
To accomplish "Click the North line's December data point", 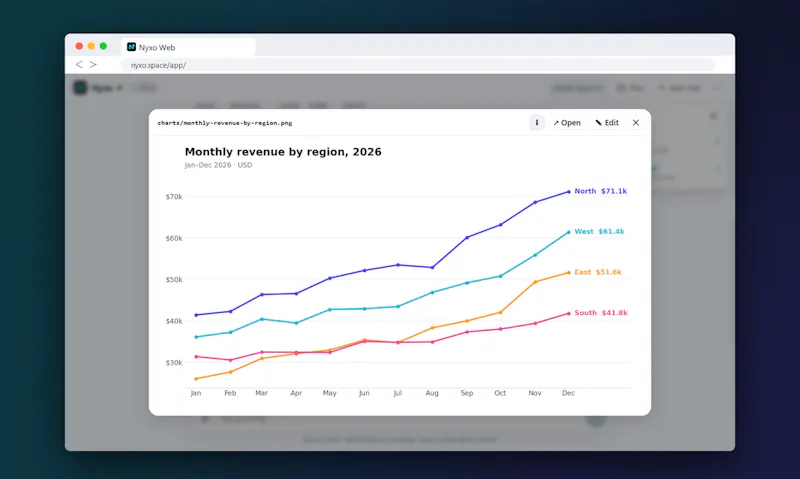I will pyautogui.click(x=569, y=192).
